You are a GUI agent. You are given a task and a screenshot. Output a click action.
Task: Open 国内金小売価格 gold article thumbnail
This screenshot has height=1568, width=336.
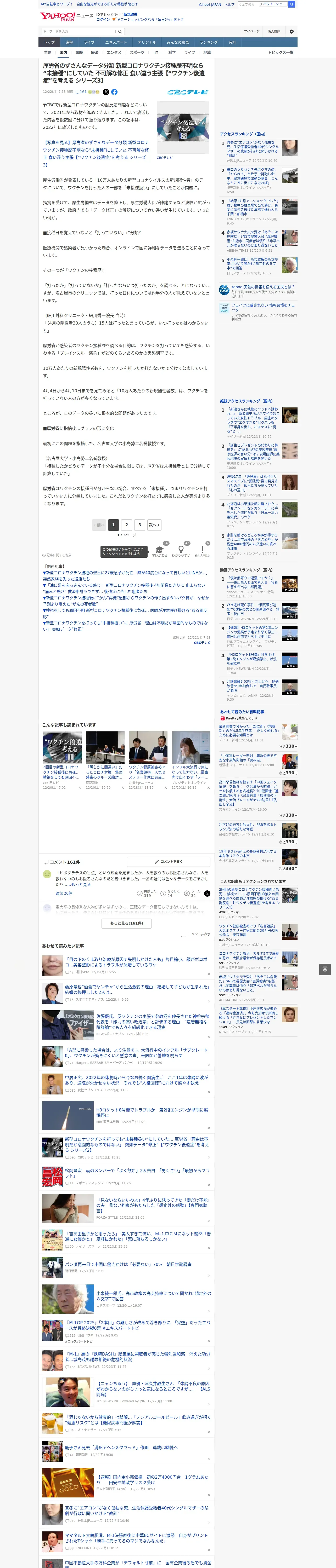[x=68, y=1483]
